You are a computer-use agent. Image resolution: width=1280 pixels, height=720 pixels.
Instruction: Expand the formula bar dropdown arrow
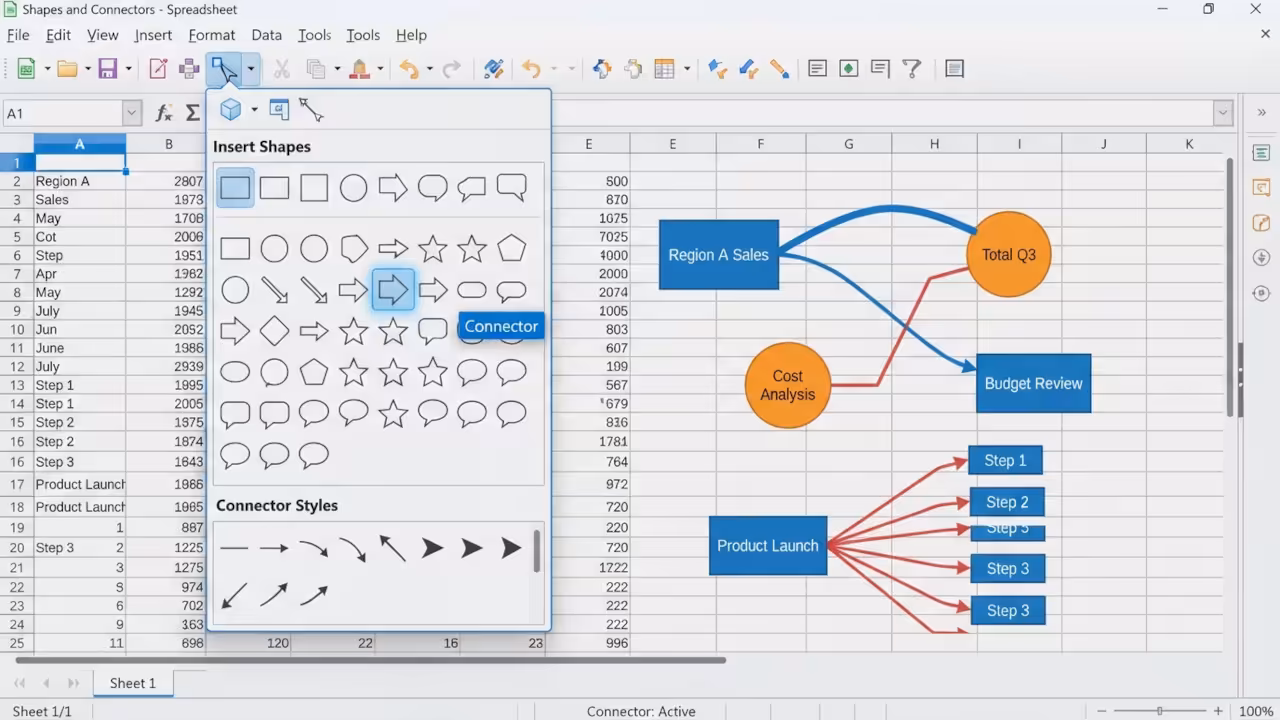click(x=1223, y=113)
